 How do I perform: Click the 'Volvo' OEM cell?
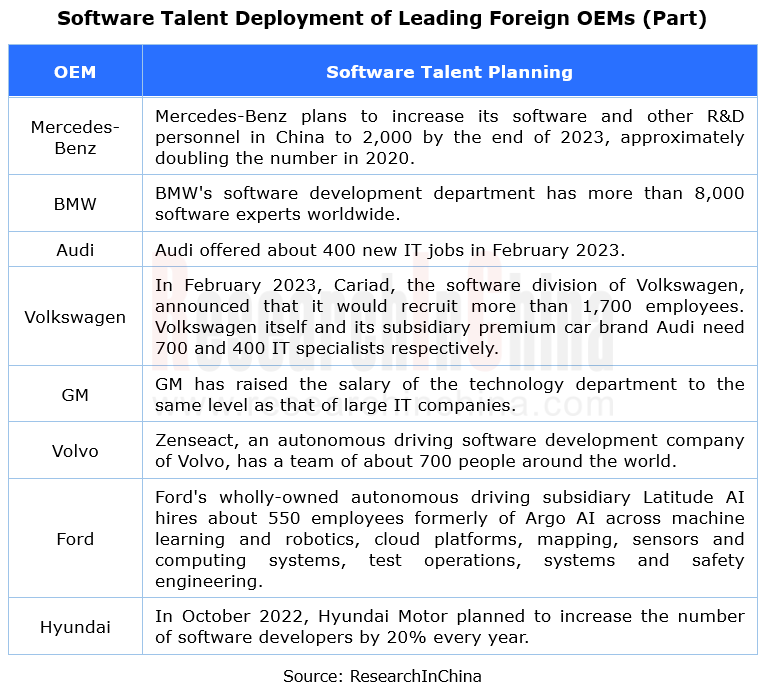(75, 450)
